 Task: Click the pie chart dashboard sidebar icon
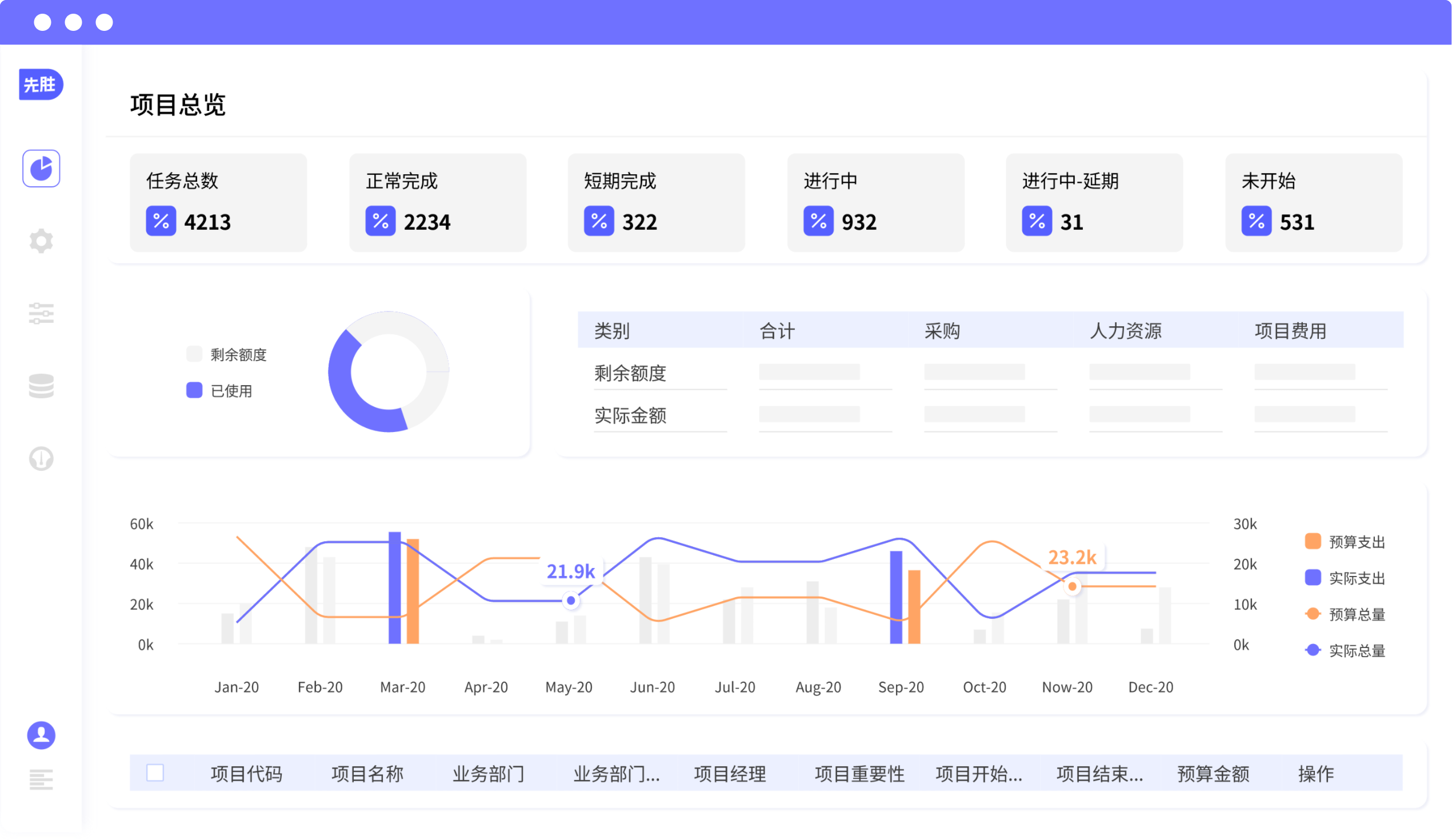click(41, 168)
